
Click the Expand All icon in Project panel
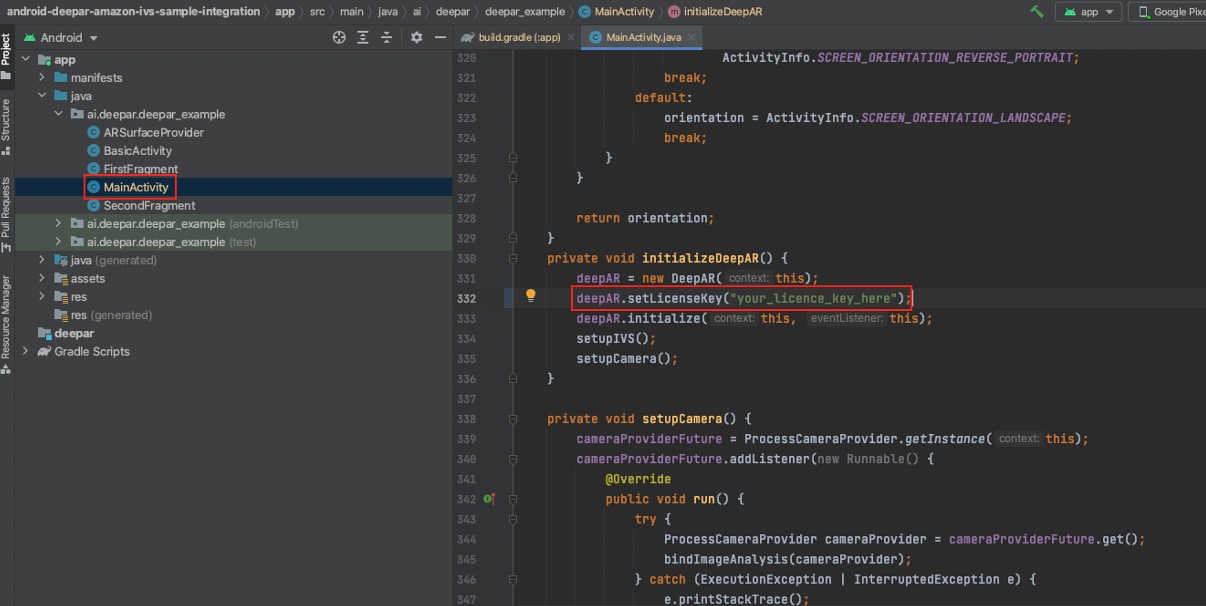(363, 37)
